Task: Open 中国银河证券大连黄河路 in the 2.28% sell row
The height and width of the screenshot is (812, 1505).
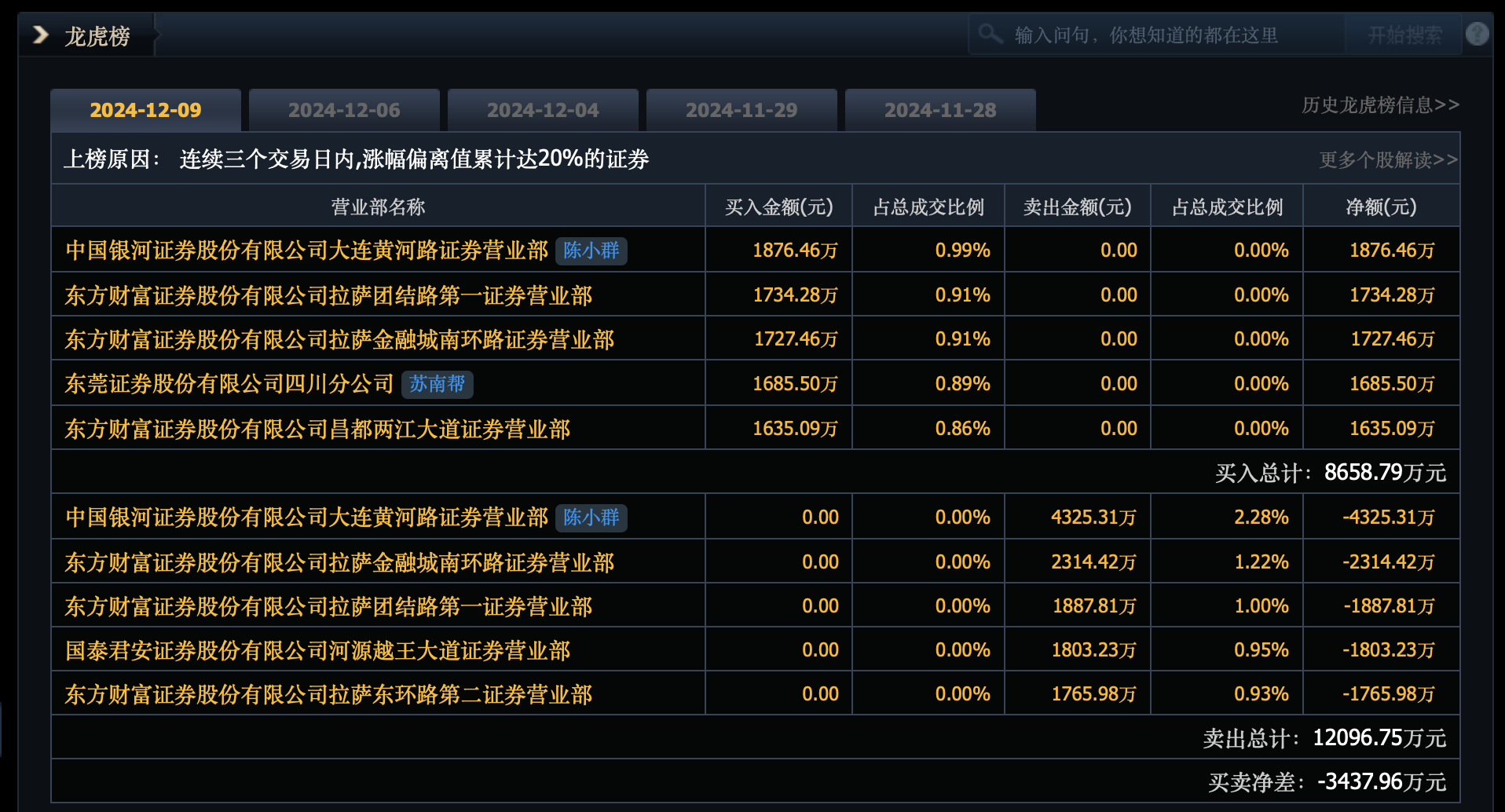Action: click(x=307, y=518)
